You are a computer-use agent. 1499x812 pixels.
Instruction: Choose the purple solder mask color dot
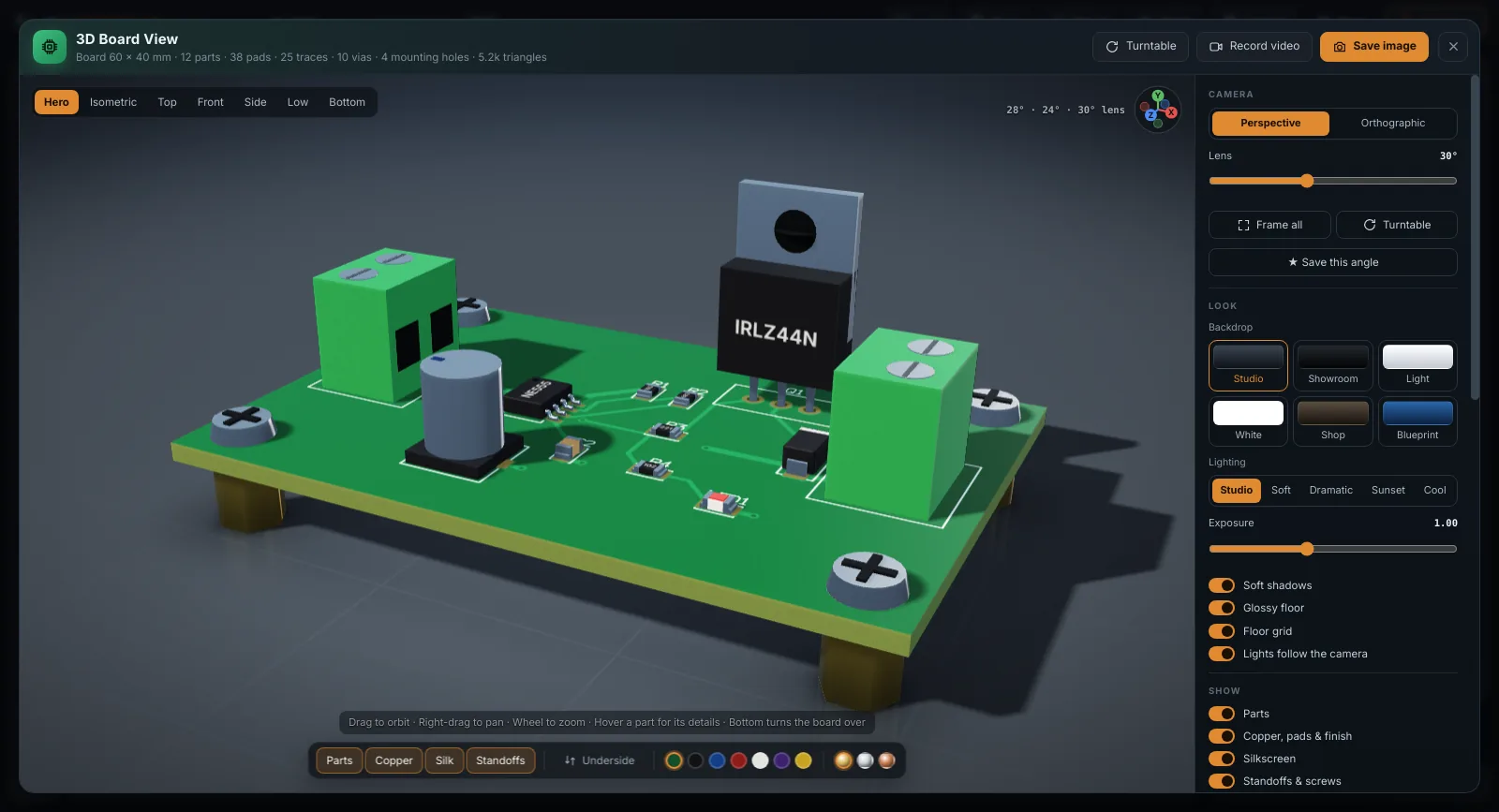pyautogui.click(x=781, y=760)
